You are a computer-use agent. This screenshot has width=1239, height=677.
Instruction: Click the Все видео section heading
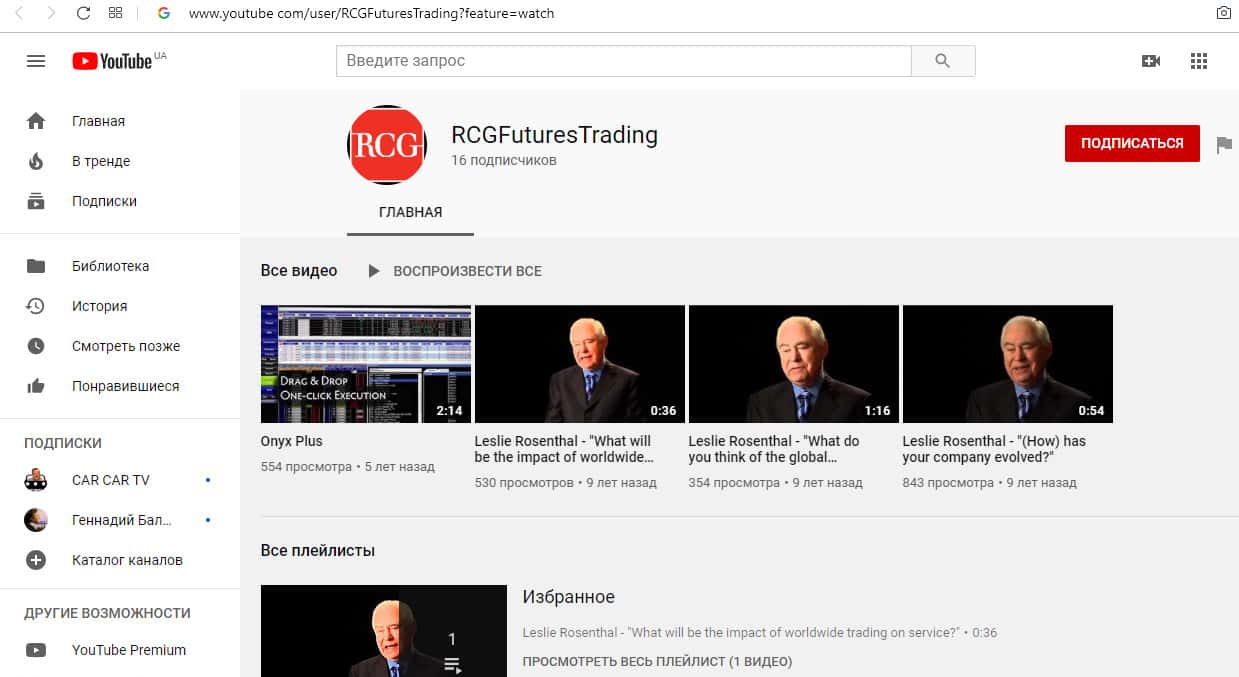[299, 271]
